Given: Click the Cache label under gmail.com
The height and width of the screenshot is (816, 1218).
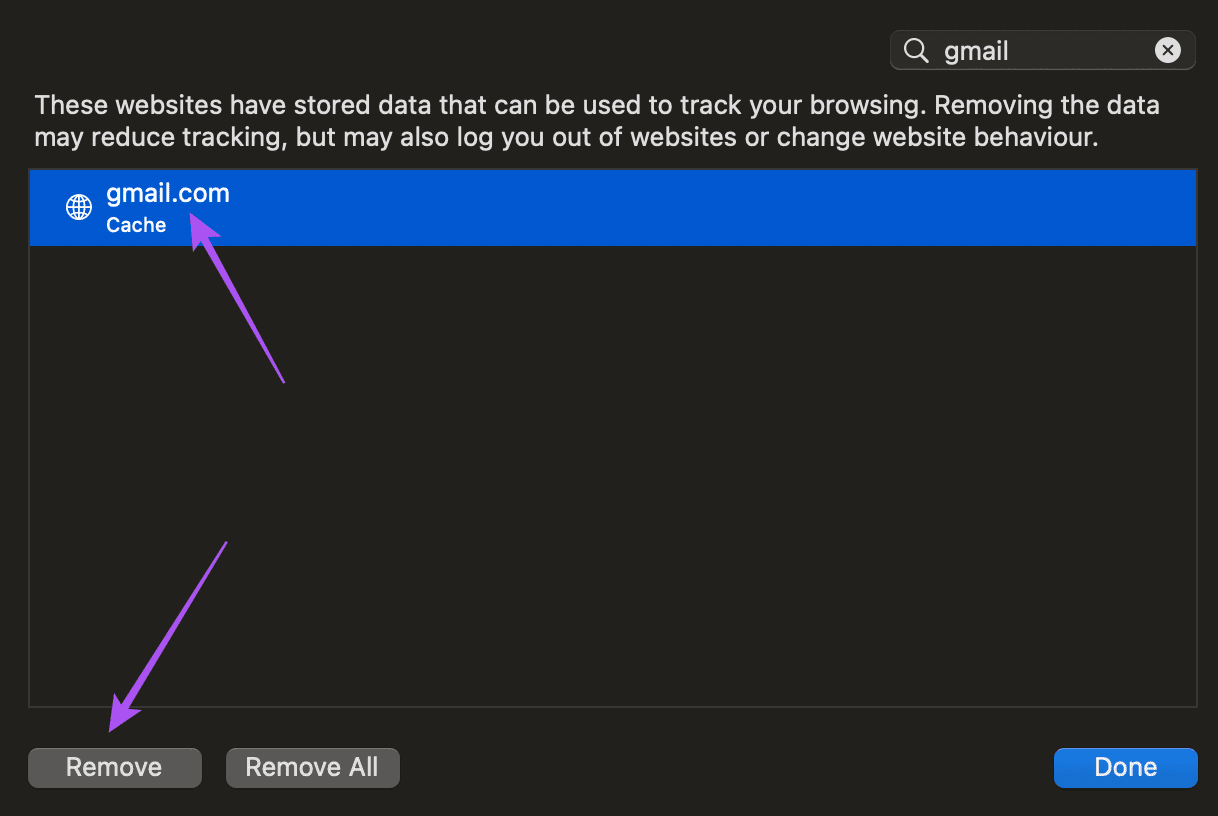Looking at the screenshot, I should click(136, 225).
